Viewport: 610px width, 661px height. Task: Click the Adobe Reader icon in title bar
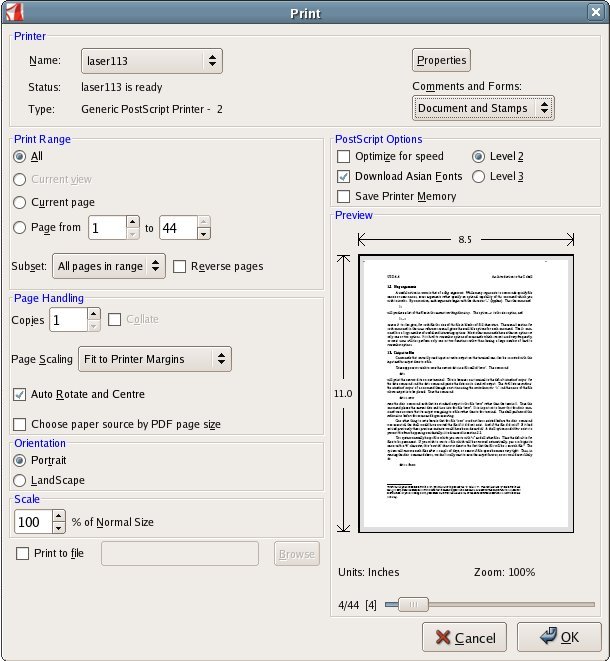13,12
